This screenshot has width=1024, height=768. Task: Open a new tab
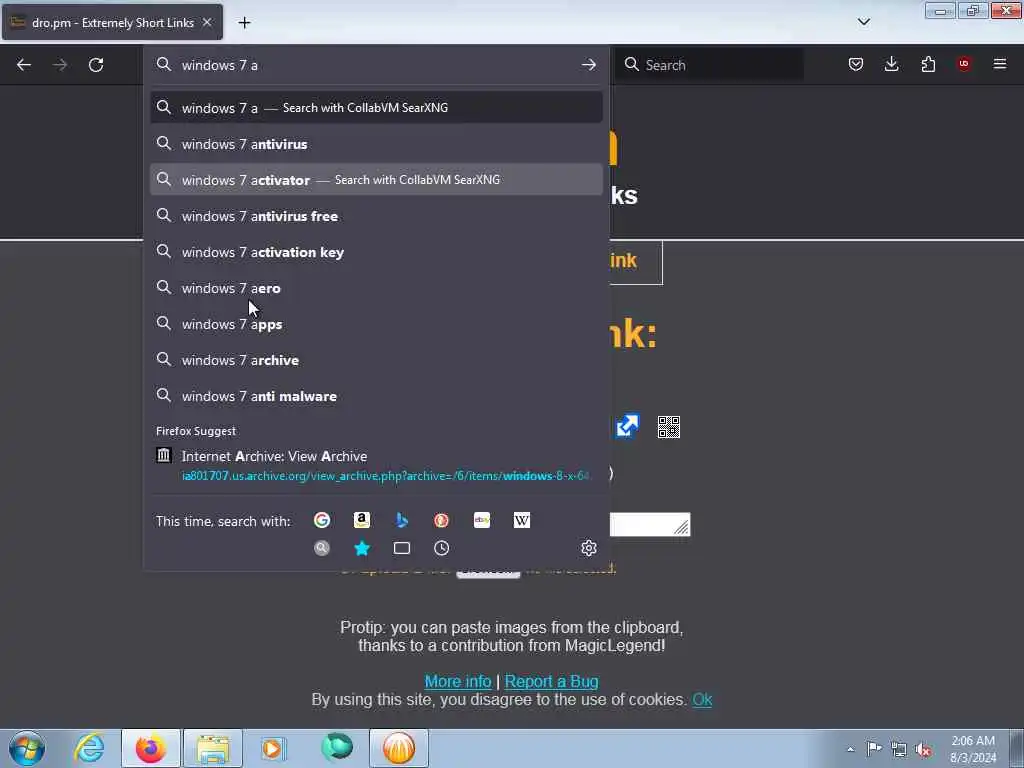click(244, 22)
